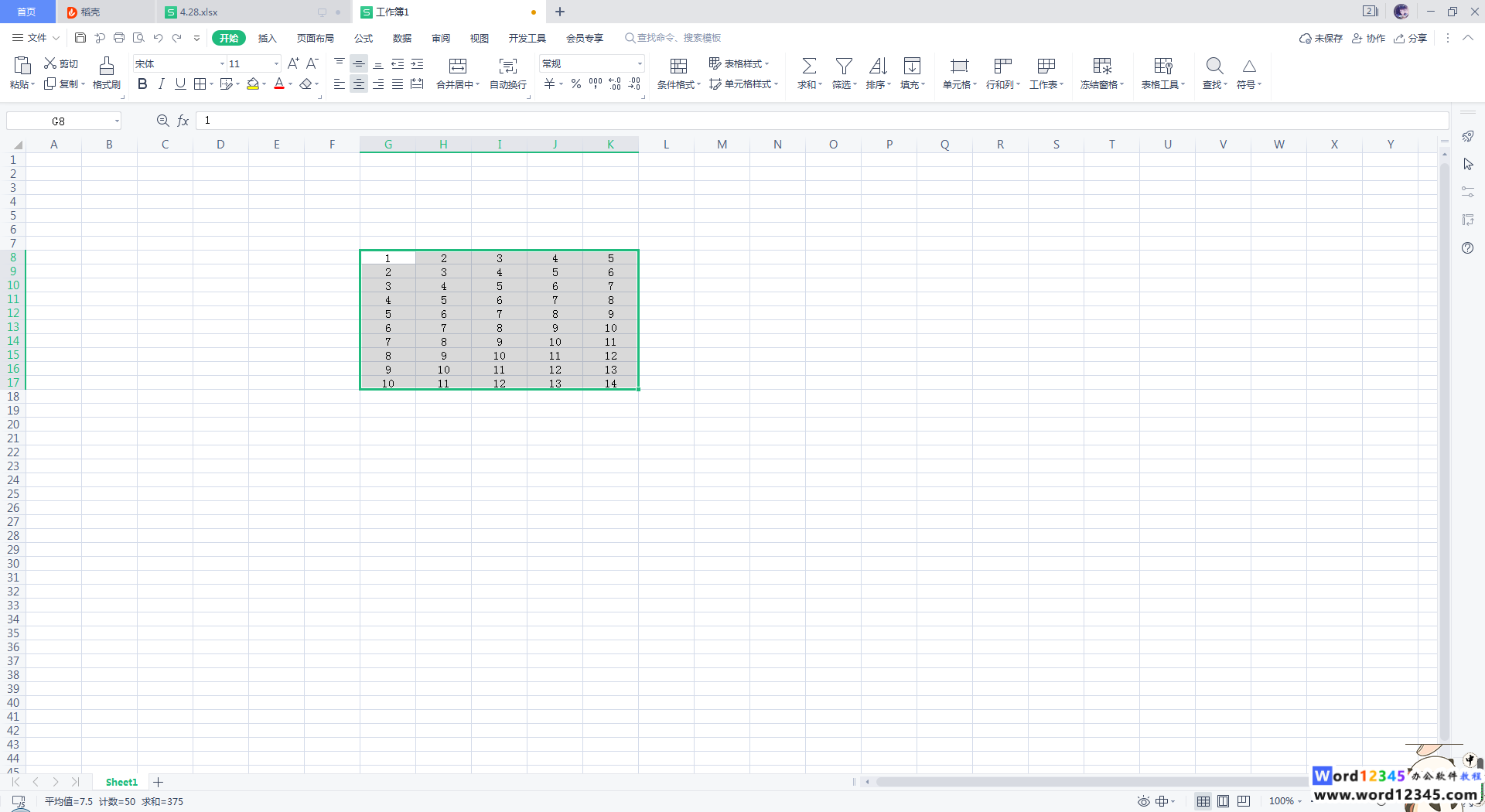This screenshot has width=1485, height=812.
Task: Expand the font color dropdown arrow
Action: (290, 84)
